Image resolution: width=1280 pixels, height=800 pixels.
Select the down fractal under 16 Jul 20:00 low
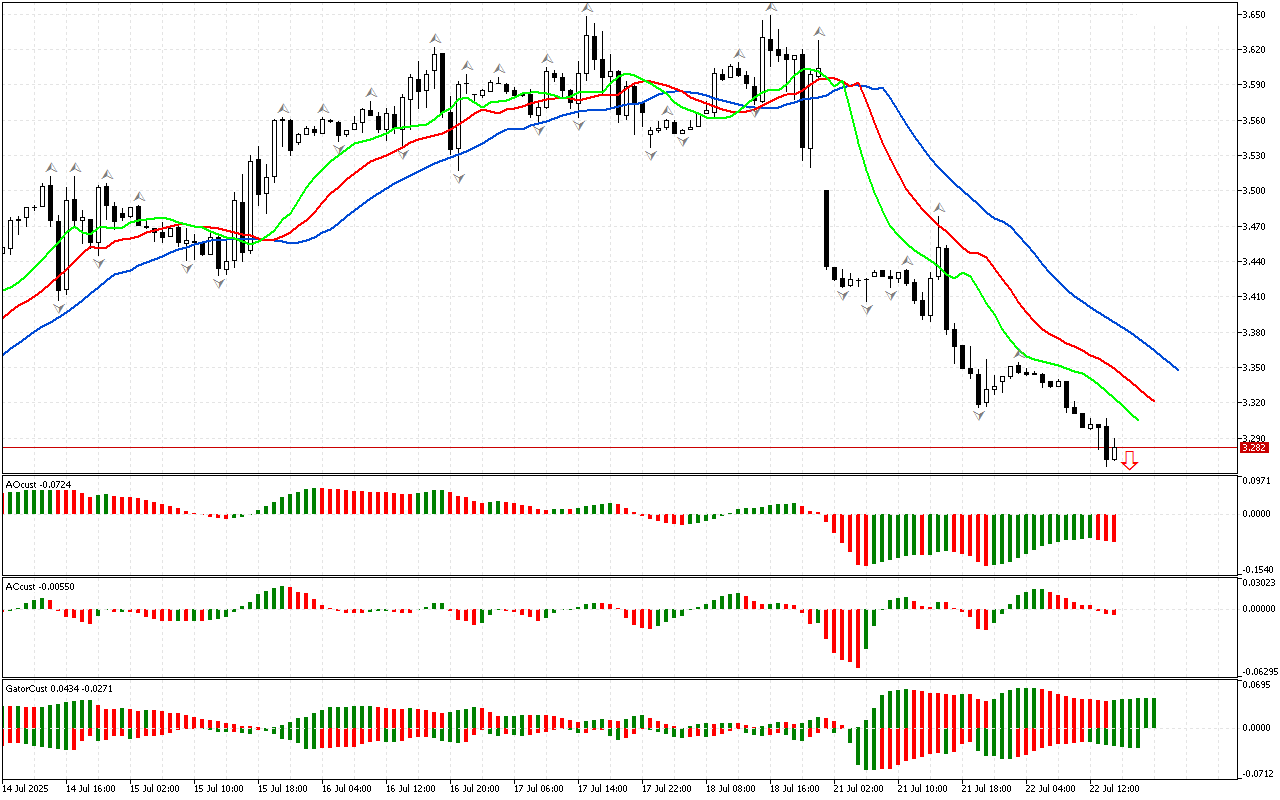pyautogui.click(x=458, y=177)
